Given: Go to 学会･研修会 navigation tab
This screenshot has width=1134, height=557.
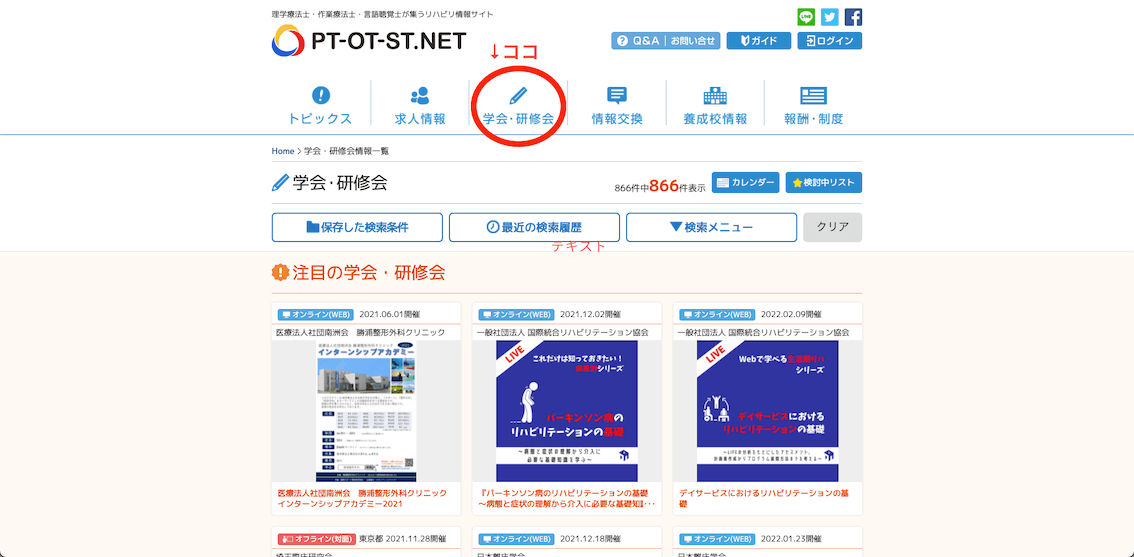Looking at the screenshot, I should coord(518,106).
